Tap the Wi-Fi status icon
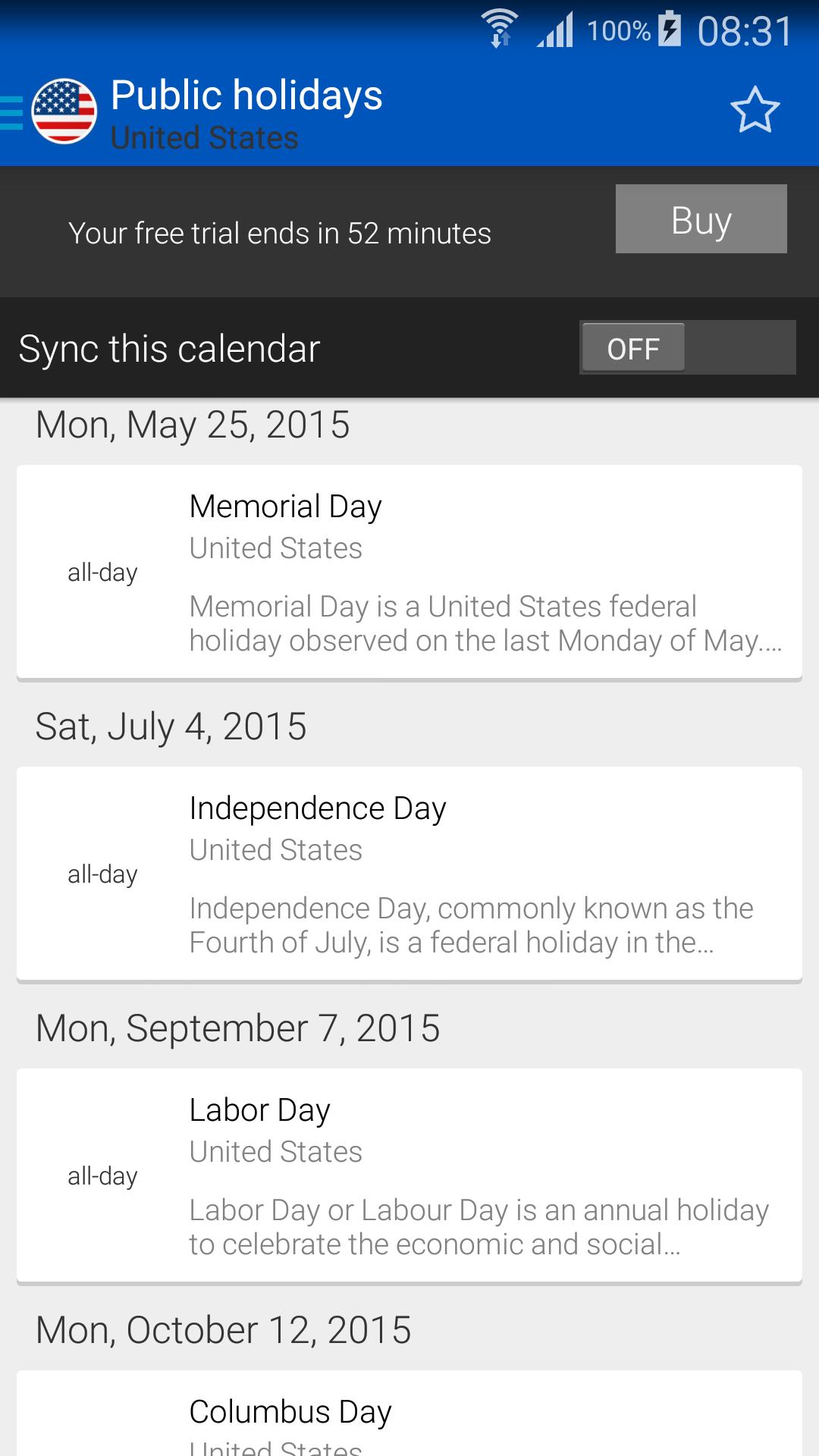 tap(500, 30)
